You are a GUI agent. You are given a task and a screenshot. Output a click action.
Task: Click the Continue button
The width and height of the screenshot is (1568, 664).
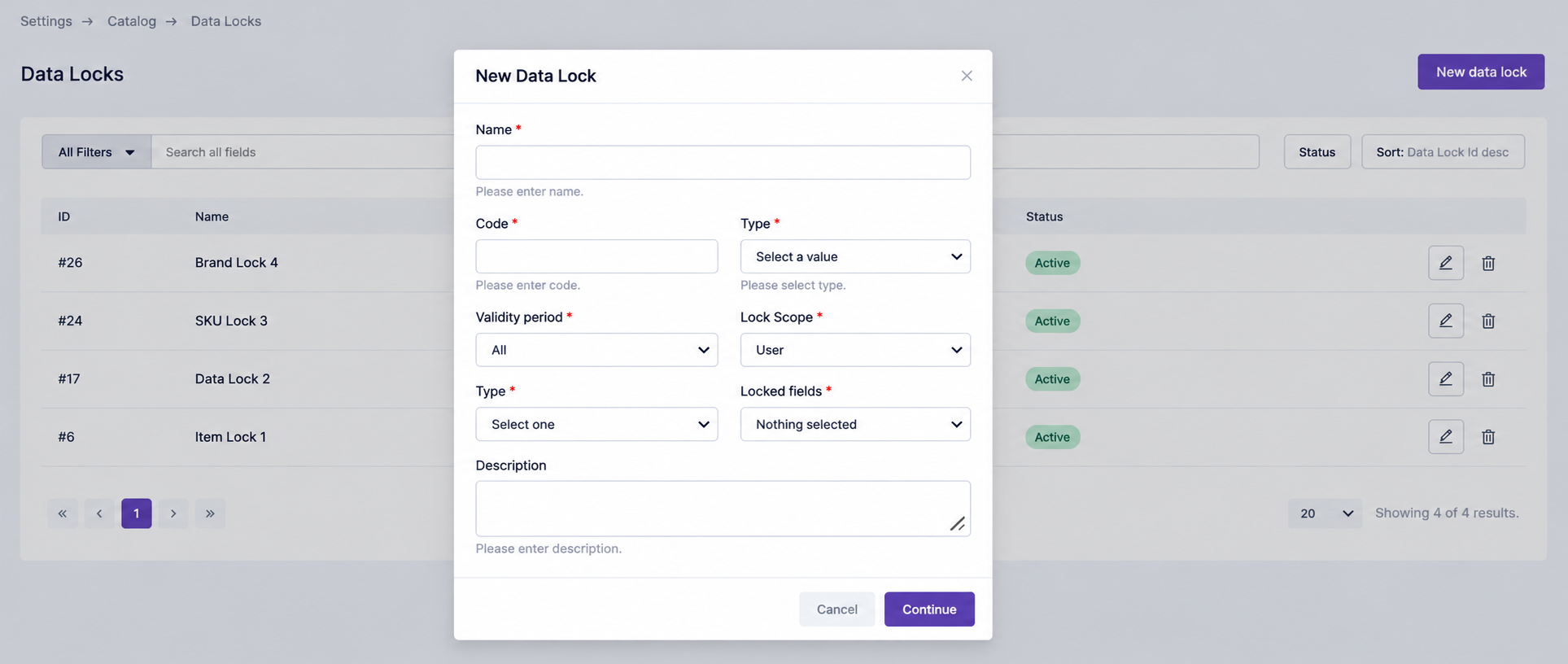(929, 609)
